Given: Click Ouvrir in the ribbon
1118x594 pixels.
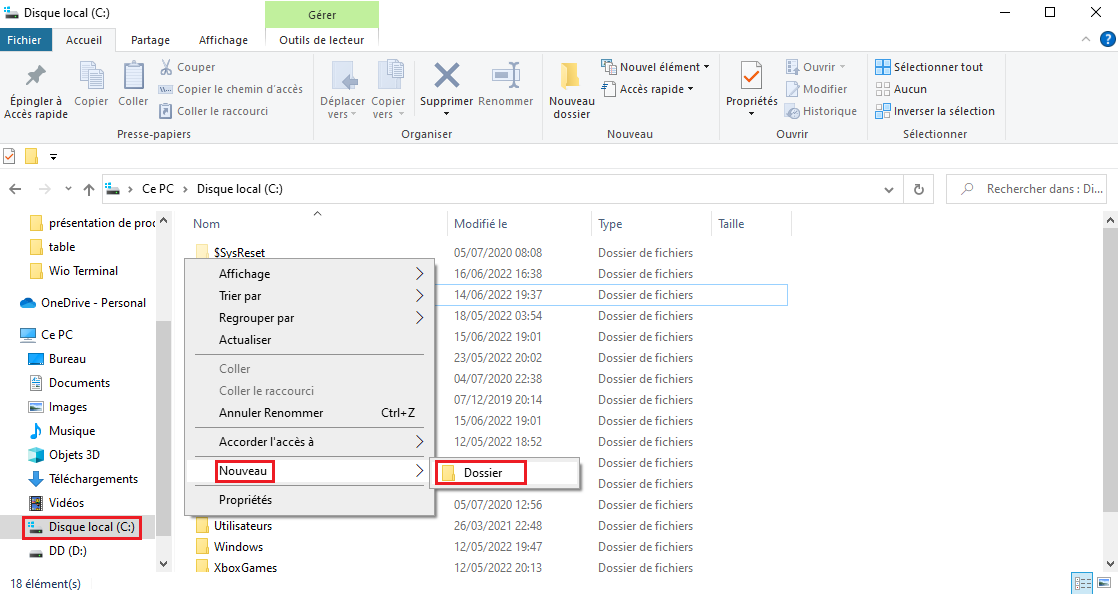Looking at the screenshot, I should (816, 67).
